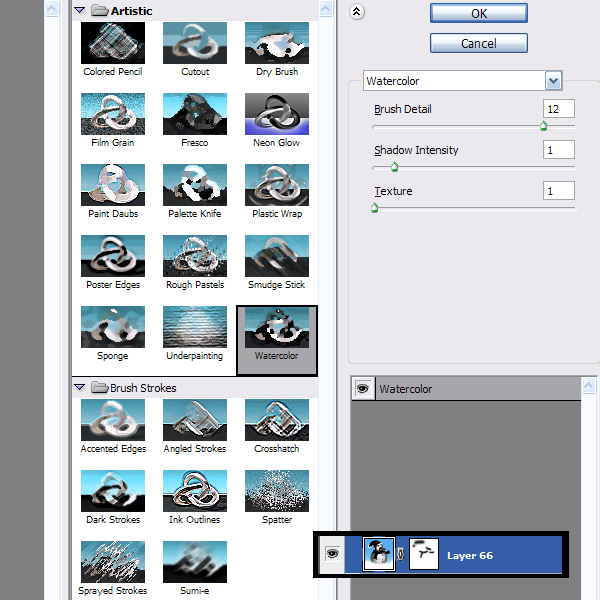Collapse filter gallery with double-chevron button

coord(358,12)
